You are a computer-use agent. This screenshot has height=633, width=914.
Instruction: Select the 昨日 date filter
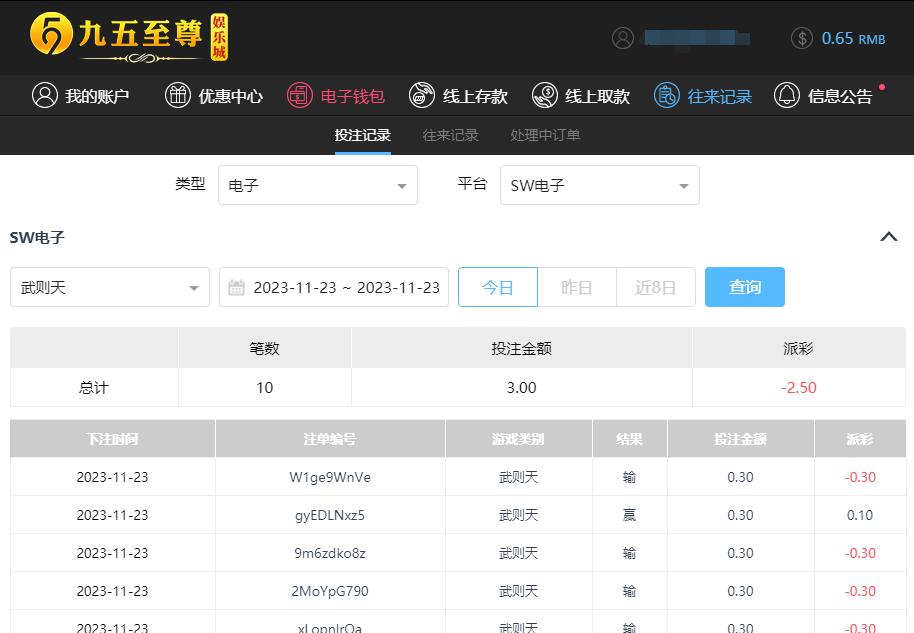[577, 287]
